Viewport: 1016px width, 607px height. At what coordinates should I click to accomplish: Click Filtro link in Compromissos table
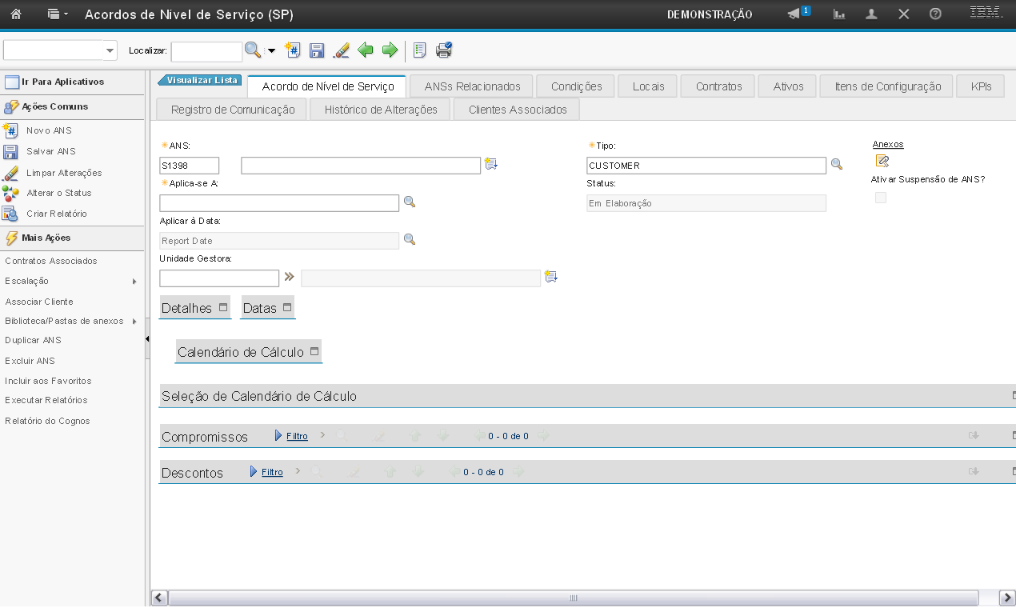pyautogui.click(x=297, y=436)
